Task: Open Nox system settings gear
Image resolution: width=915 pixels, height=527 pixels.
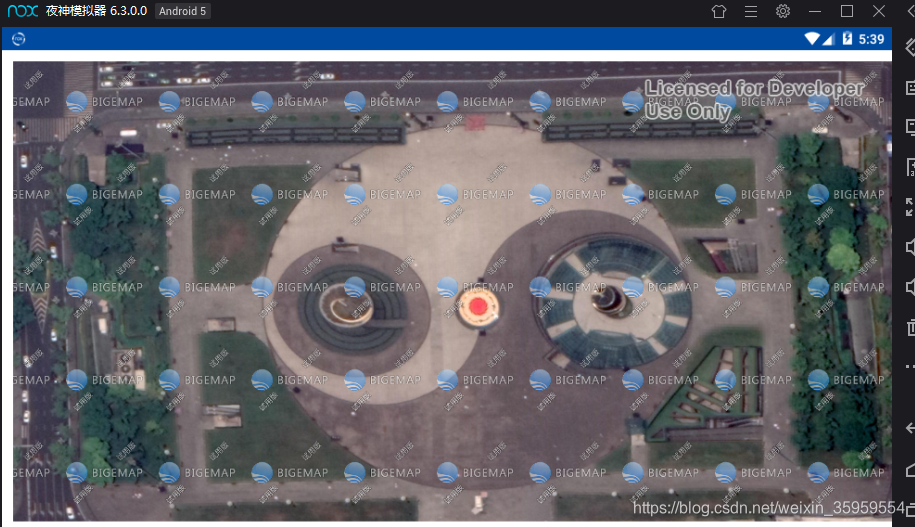Action: pos(783,11)
